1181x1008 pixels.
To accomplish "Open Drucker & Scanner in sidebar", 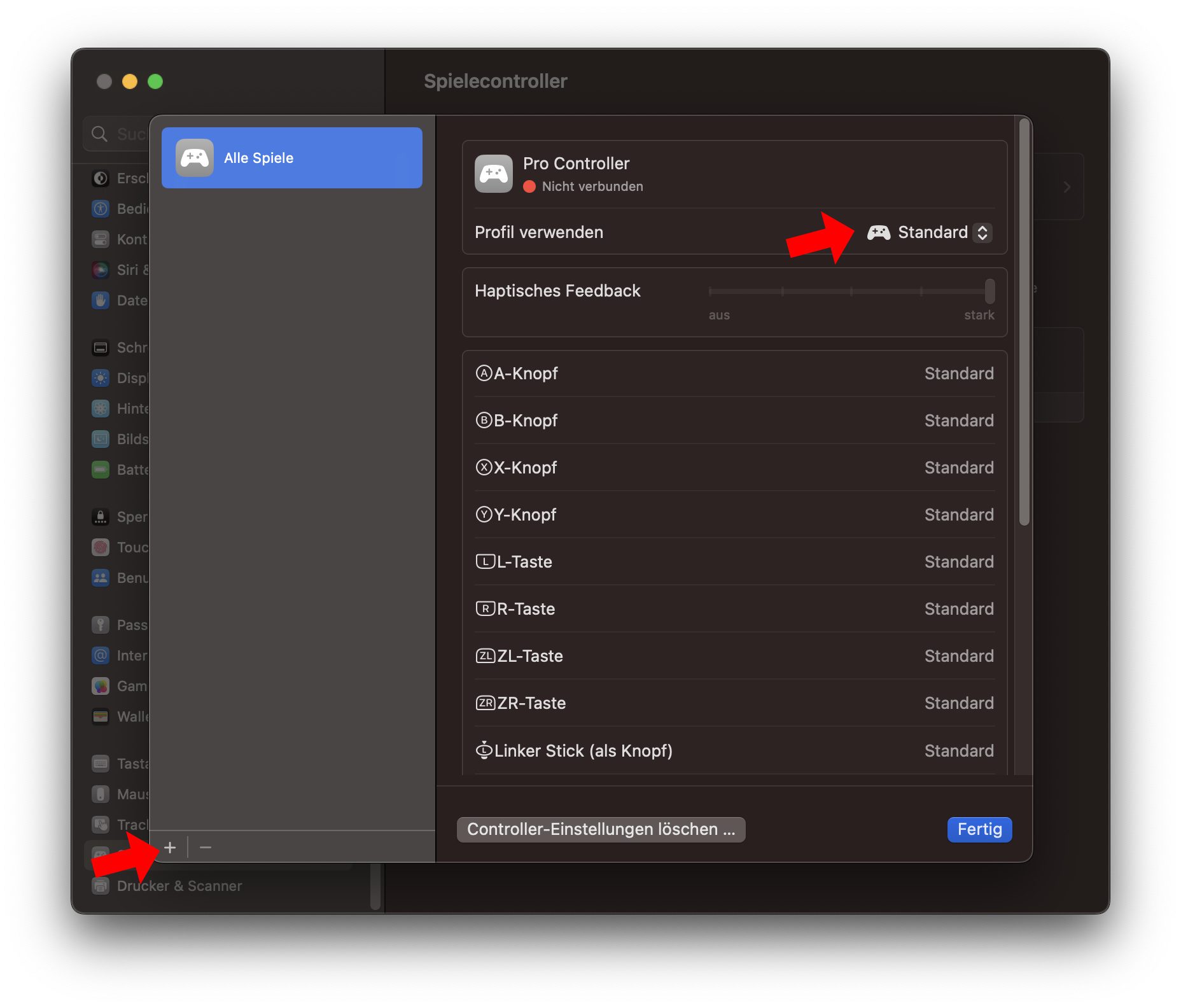I will pos(167,886).
